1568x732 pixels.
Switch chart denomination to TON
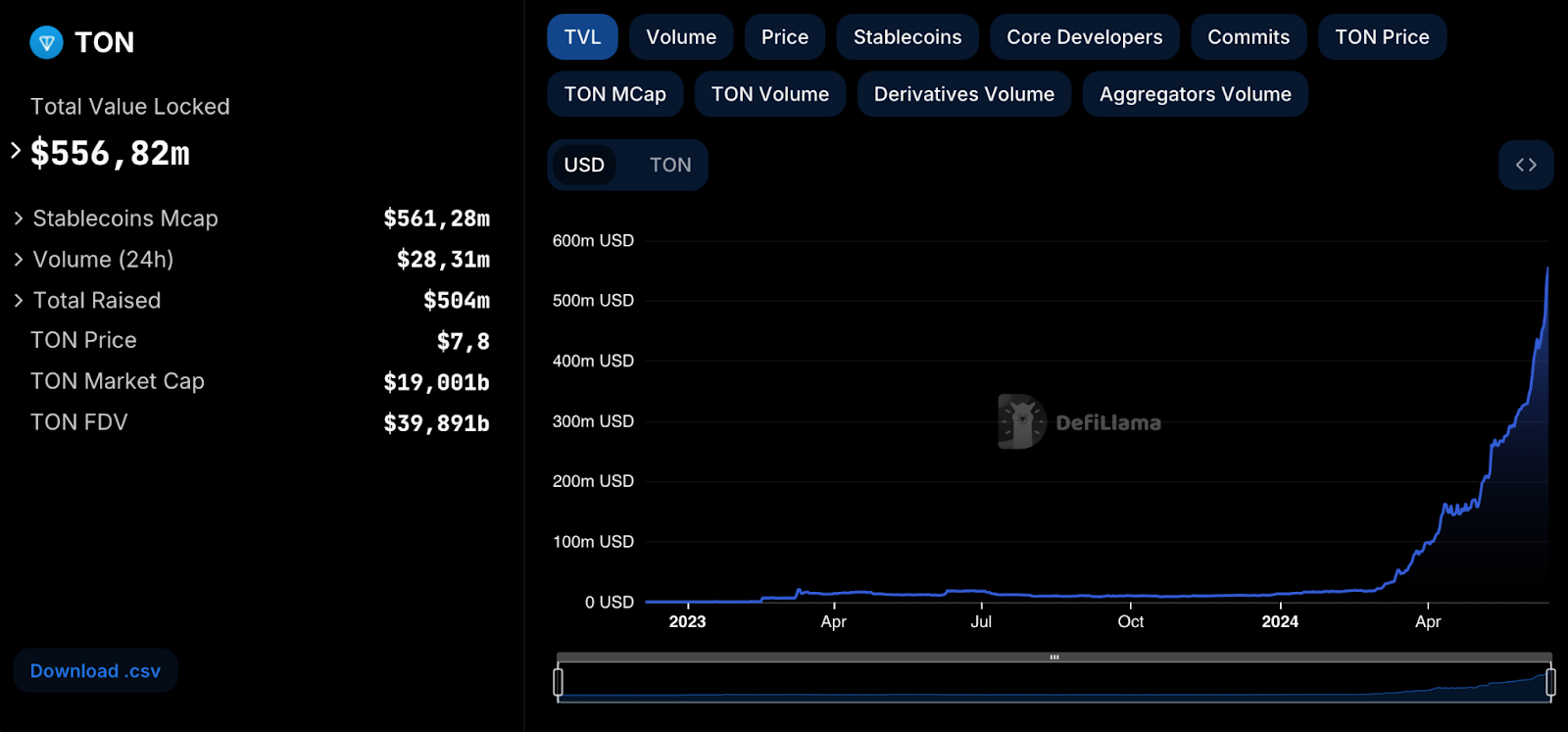pos(669,165)
